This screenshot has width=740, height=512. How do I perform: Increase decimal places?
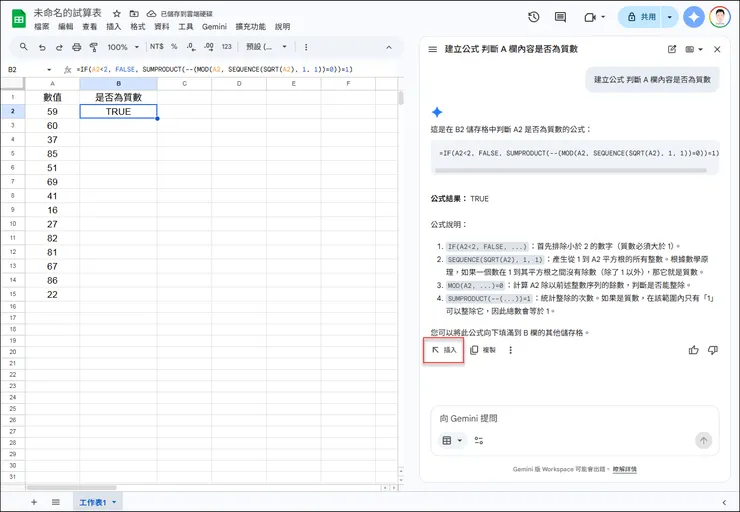coord(209,47)
